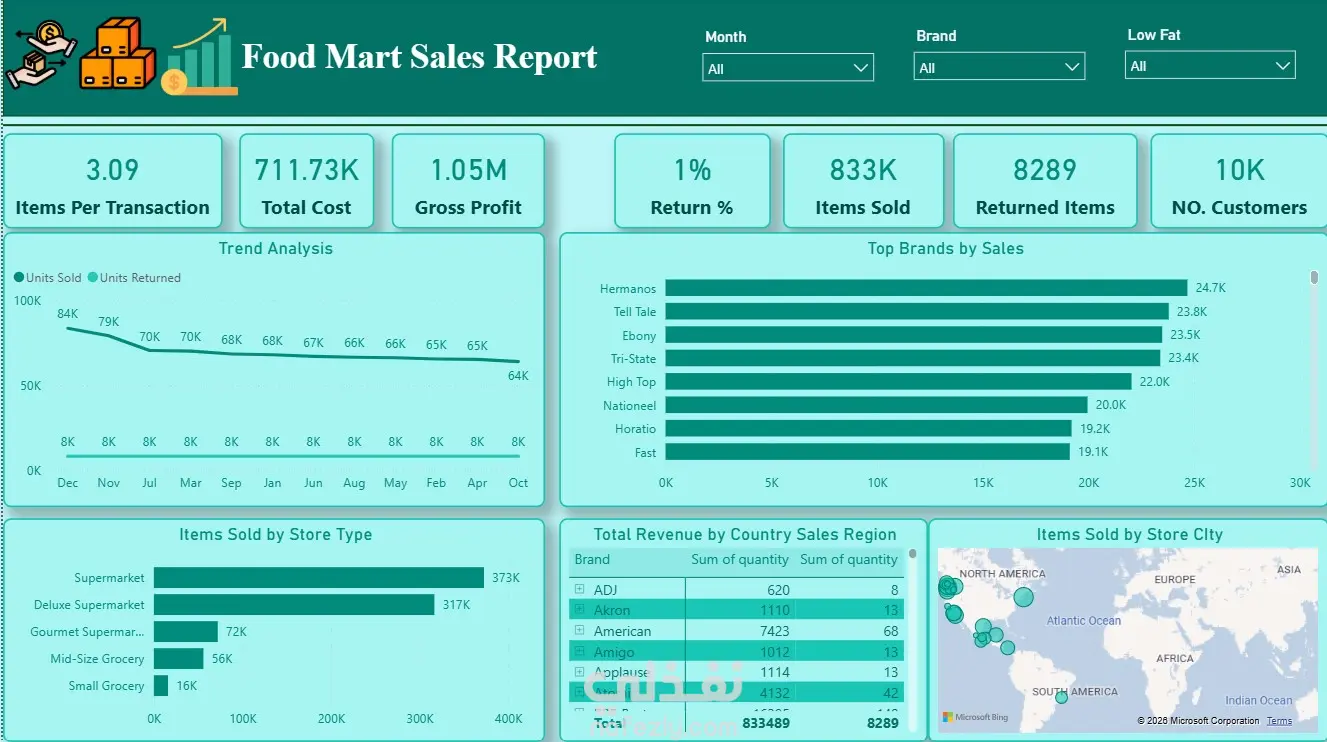This screenshot has height=742, width=1327.
Task: Click the hand holding coin icon in header
Action: click(x=40, y=53)
